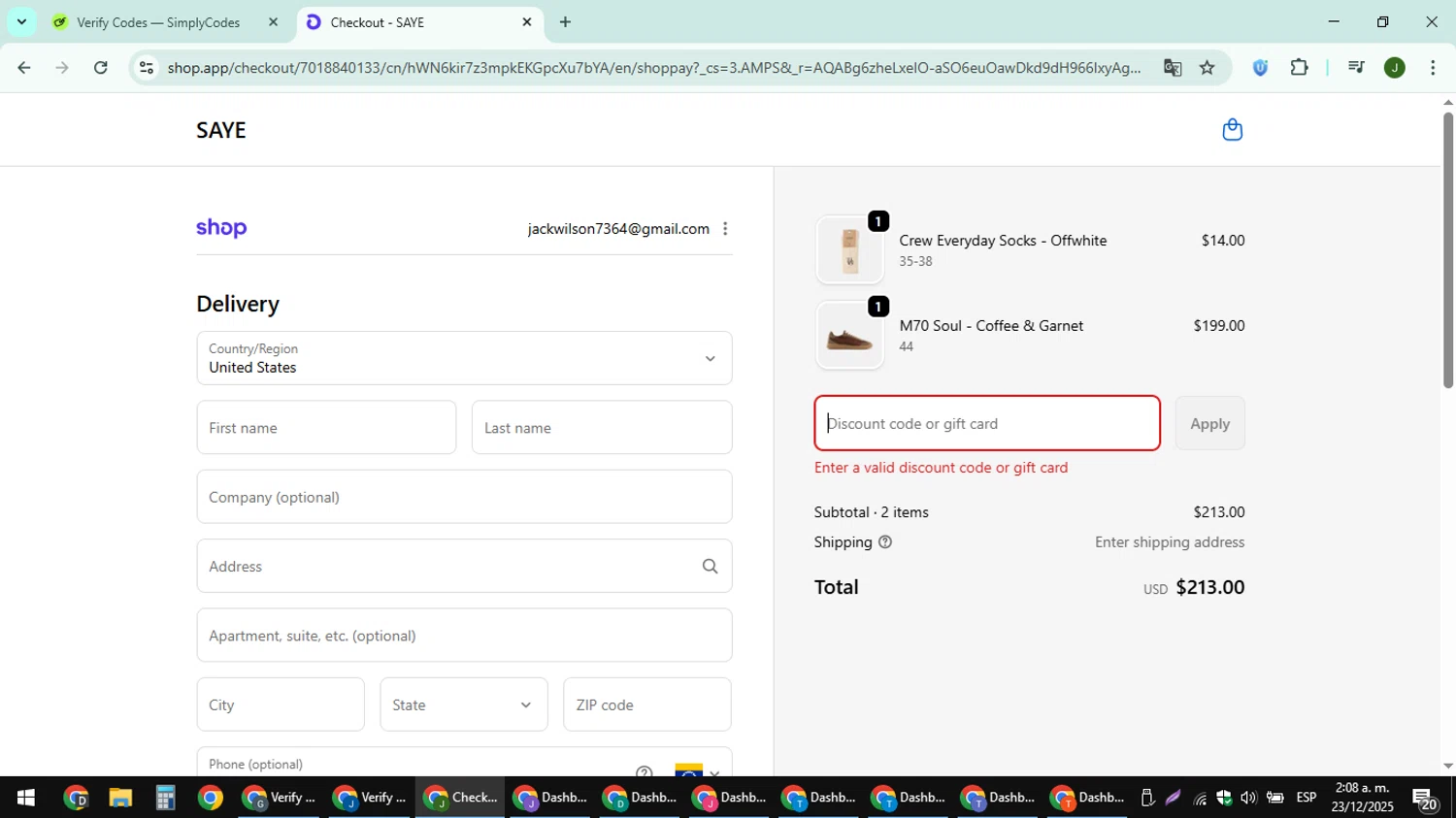The image size is (1456, 818).
Task: Go back with the browser back arrow
Action: [24, 68]
